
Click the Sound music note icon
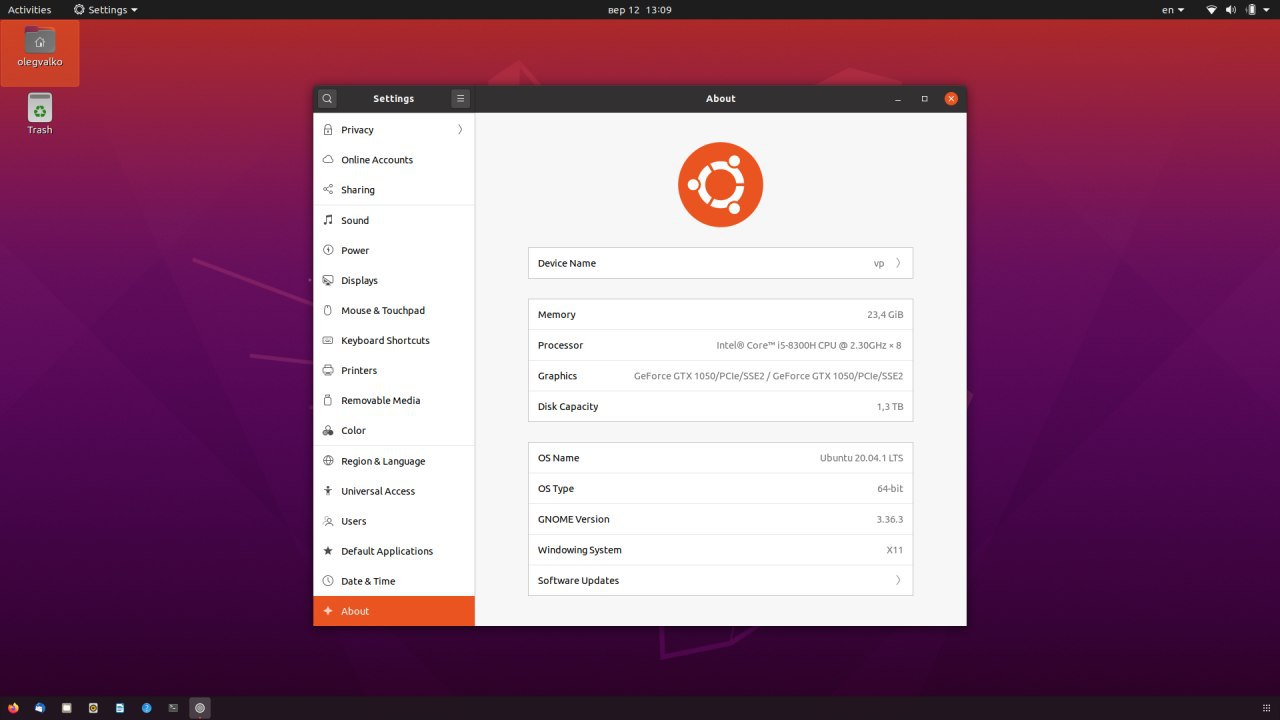click(x=328, y=220)
